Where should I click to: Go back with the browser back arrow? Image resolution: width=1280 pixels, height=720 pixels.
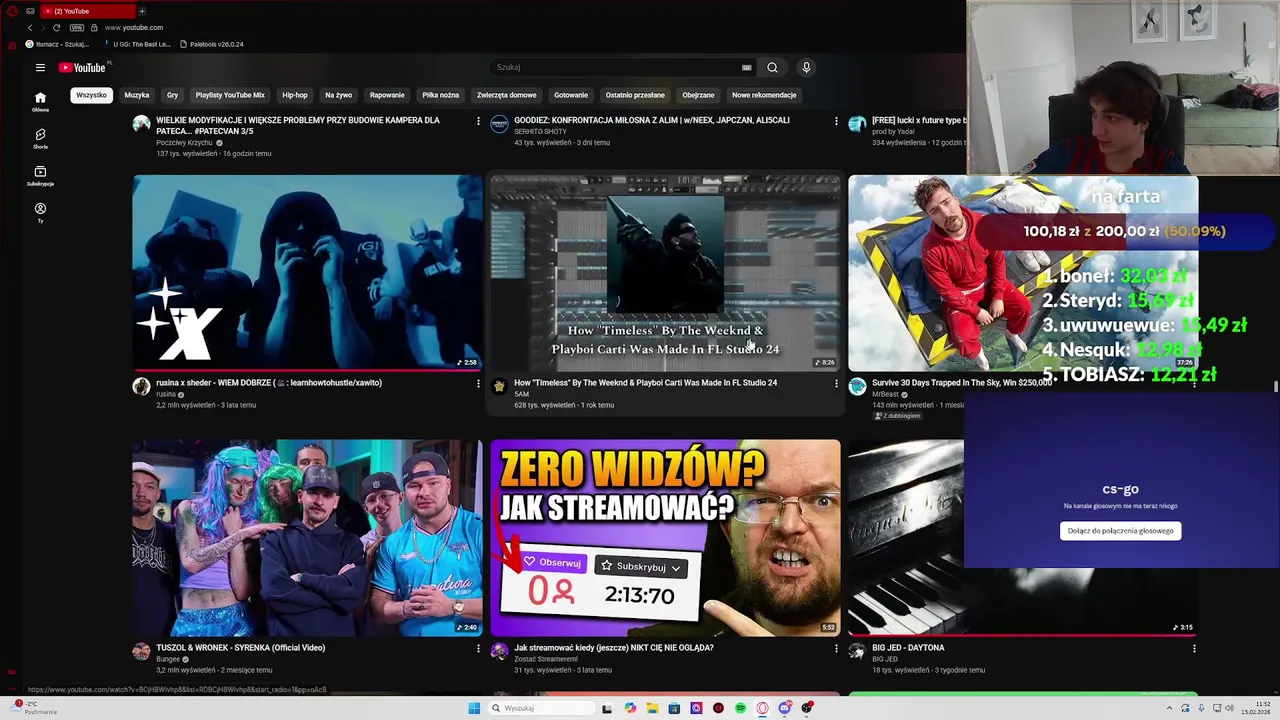point(30,27)
